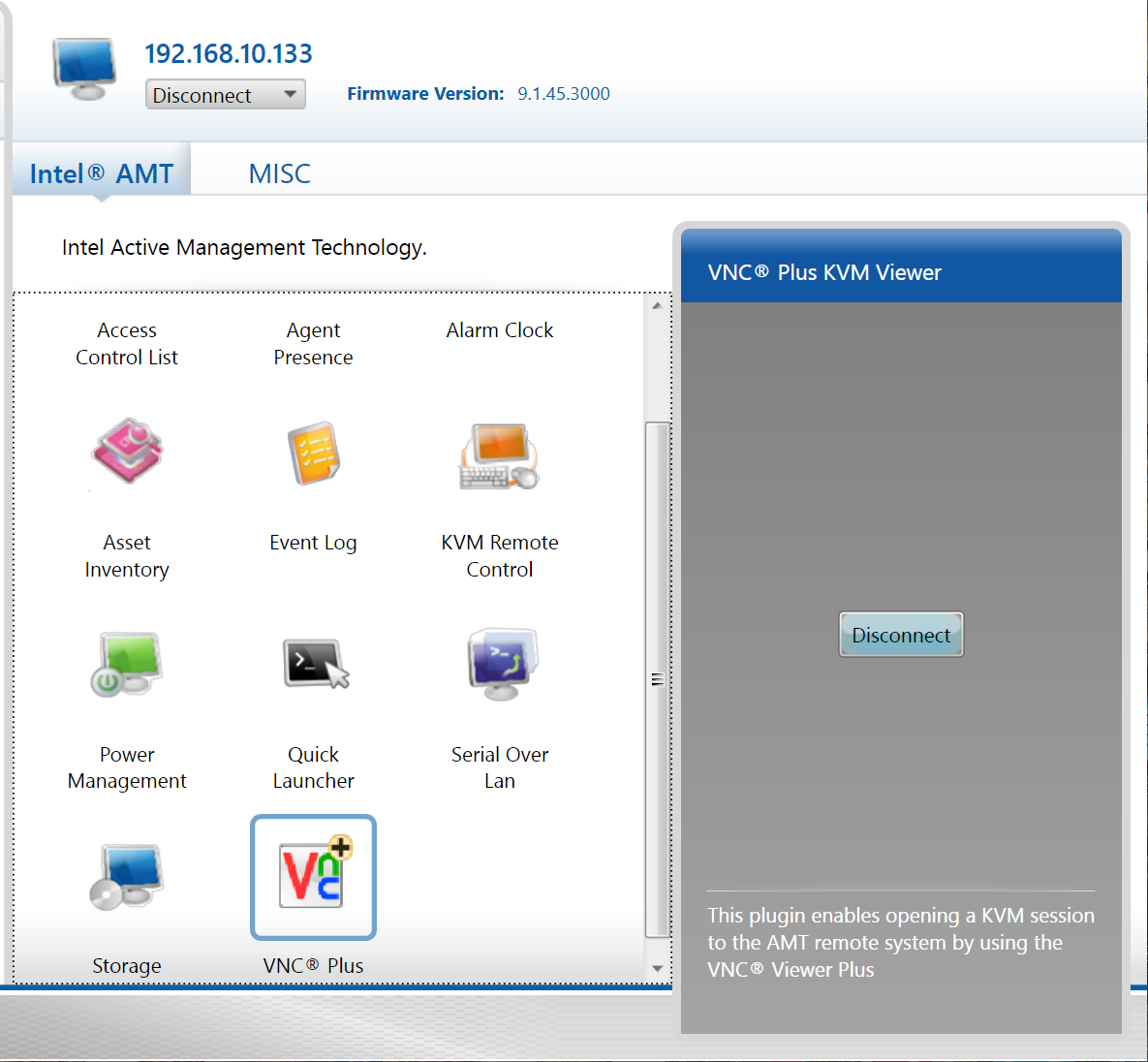Launch the KVM Remote Control icon
Image resolution: width=1148 pixels, height=1062 pixels.
500,454
